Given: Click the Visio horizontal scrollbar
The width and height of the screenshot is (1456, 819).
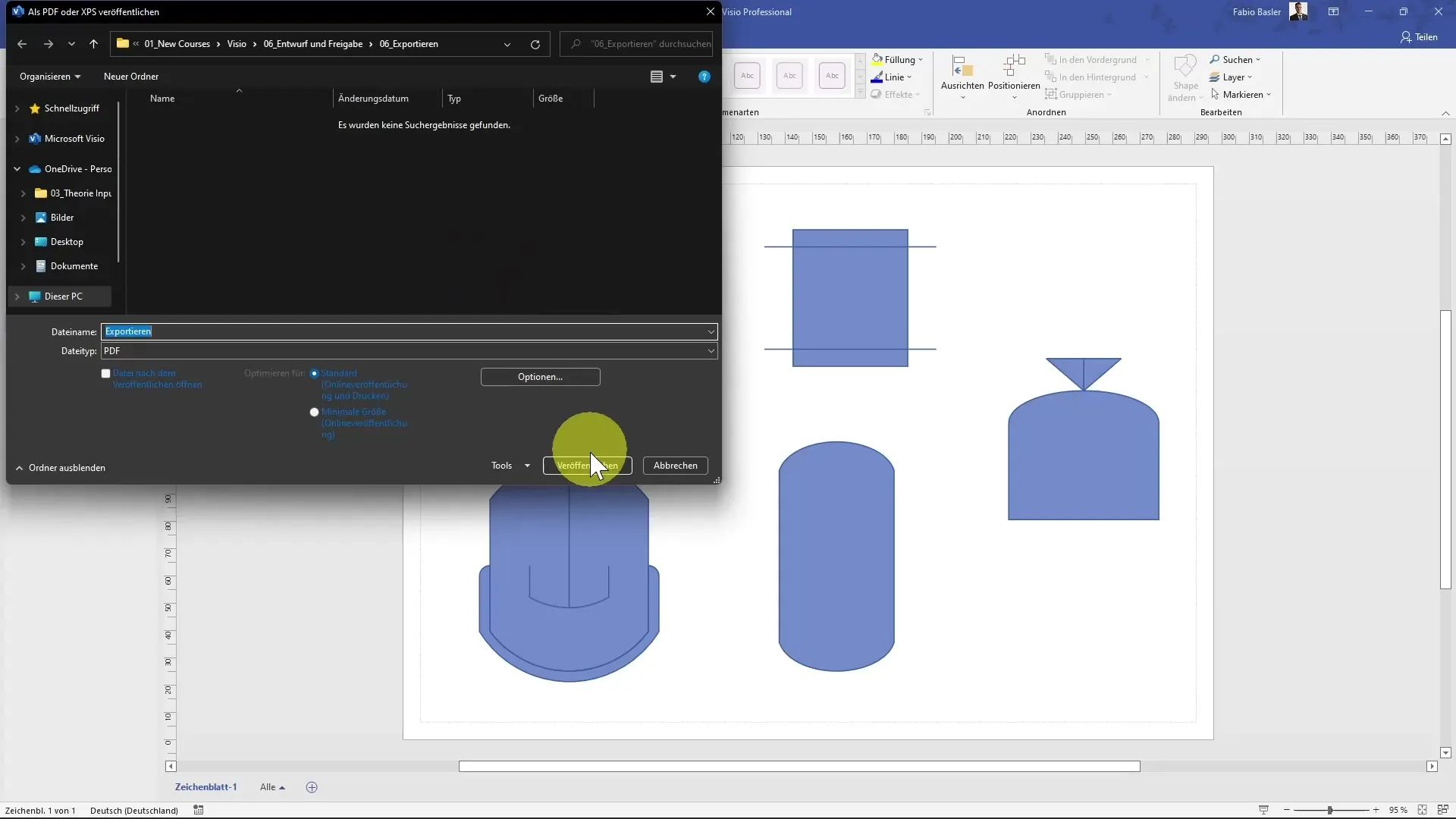Looking at the screenshot, I should [x=799, y=767].
